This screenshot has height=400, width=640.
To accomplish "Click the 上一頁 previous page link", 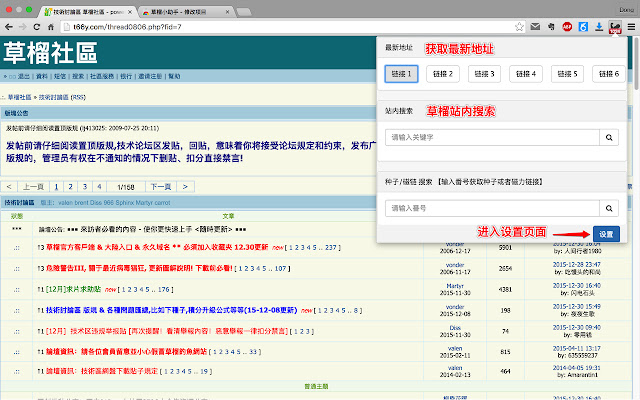I will click(x=33, y=186).
